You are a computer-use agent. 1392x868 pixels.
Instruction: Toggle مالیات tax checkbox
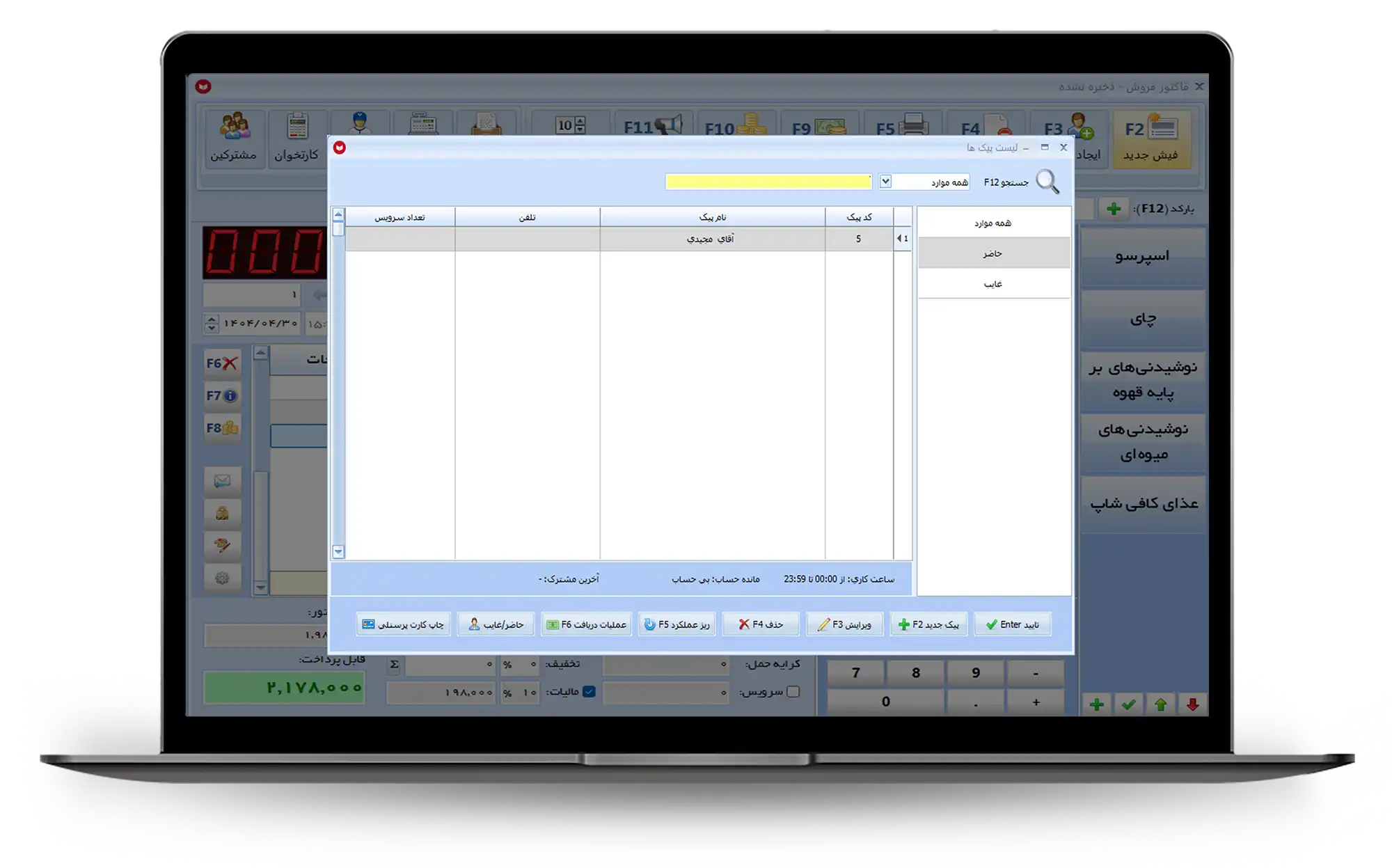coord(590,692)
